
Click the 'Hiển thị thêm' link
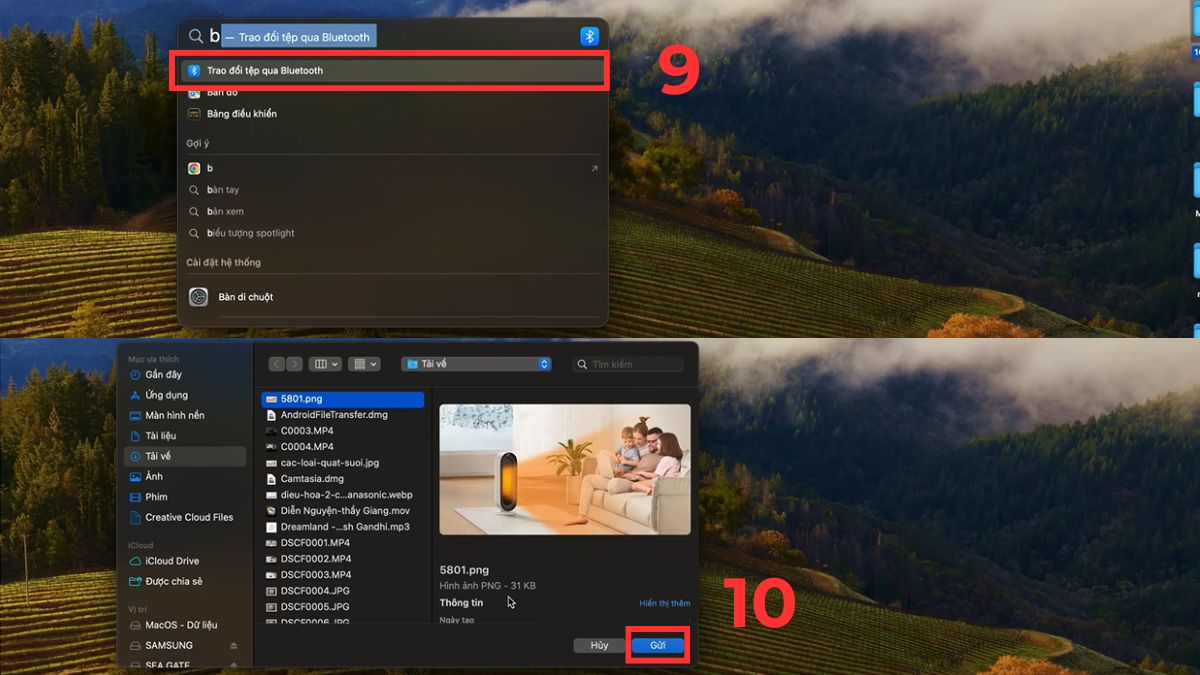click(x=665, y=604)
